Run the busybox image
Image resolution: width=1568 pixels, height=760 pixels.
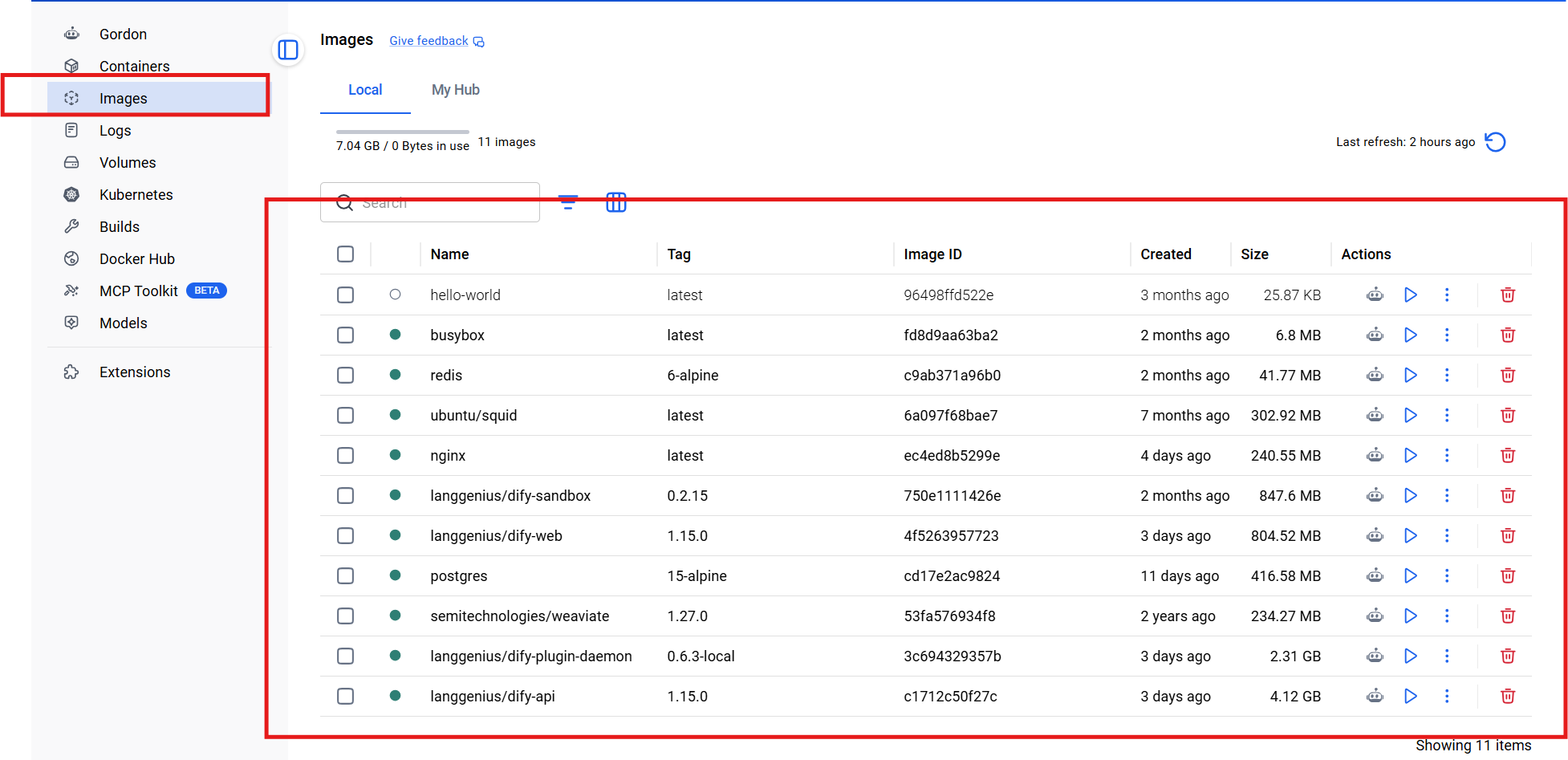click(x=1410, y=335)
